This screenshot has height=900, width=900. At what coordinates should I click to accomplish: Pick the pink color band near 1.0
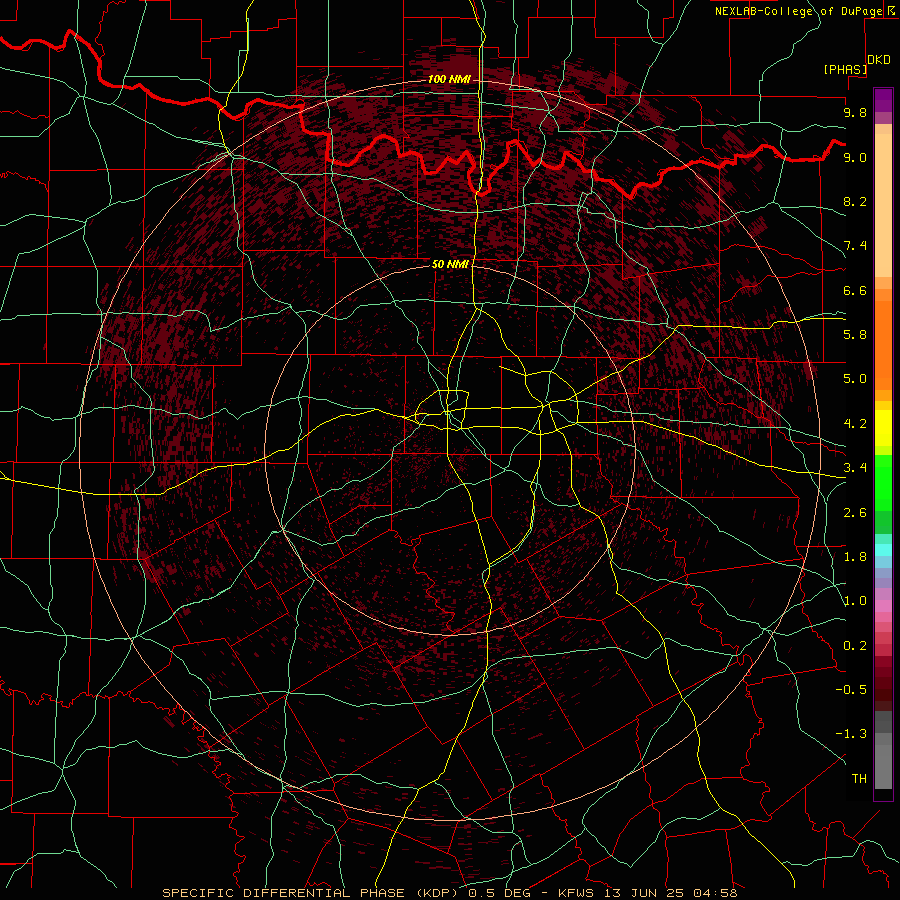click(883, 606)
